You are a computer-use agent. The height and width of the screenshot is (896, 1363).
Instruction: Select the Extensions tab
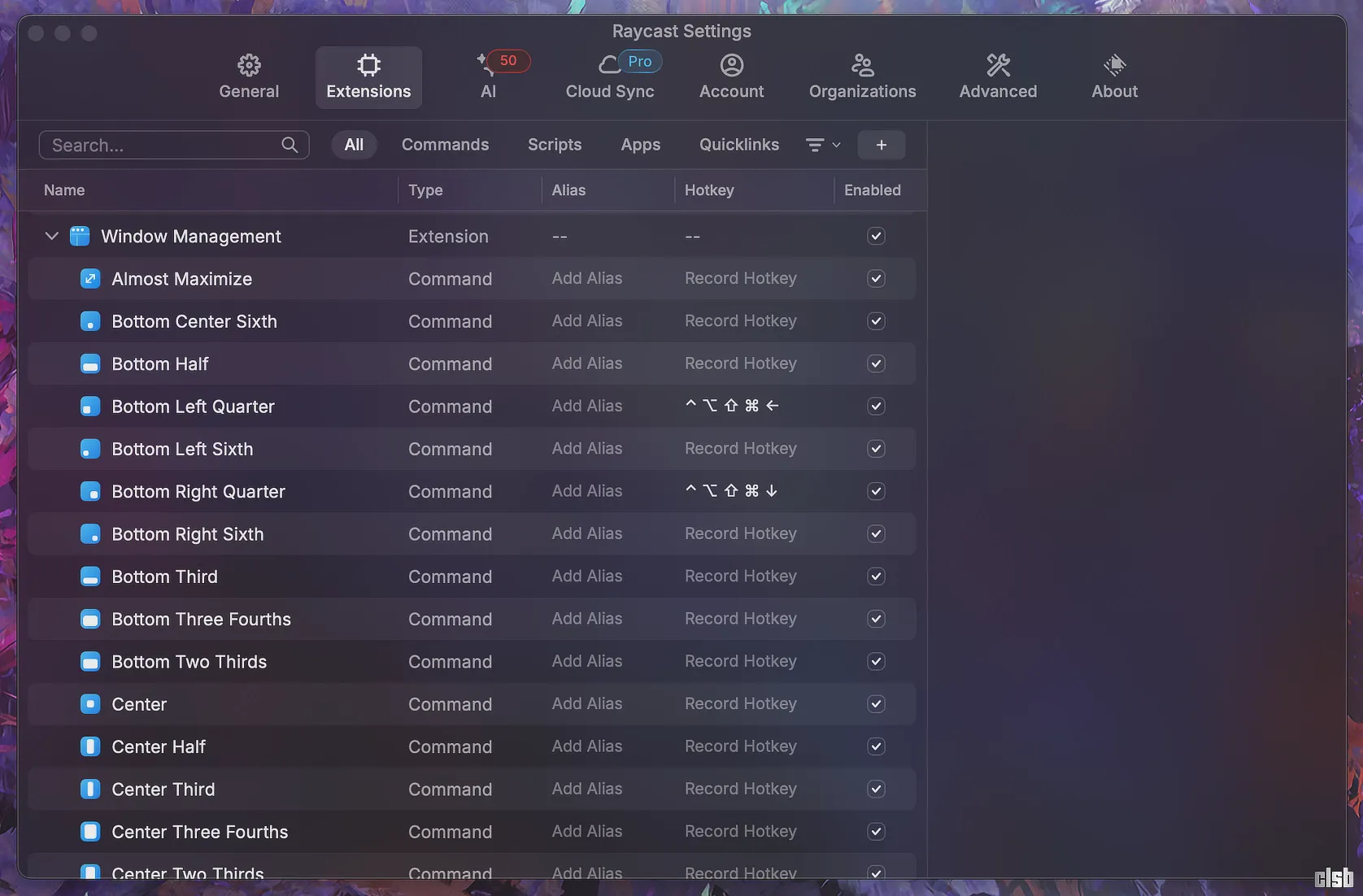click(368, 77)
